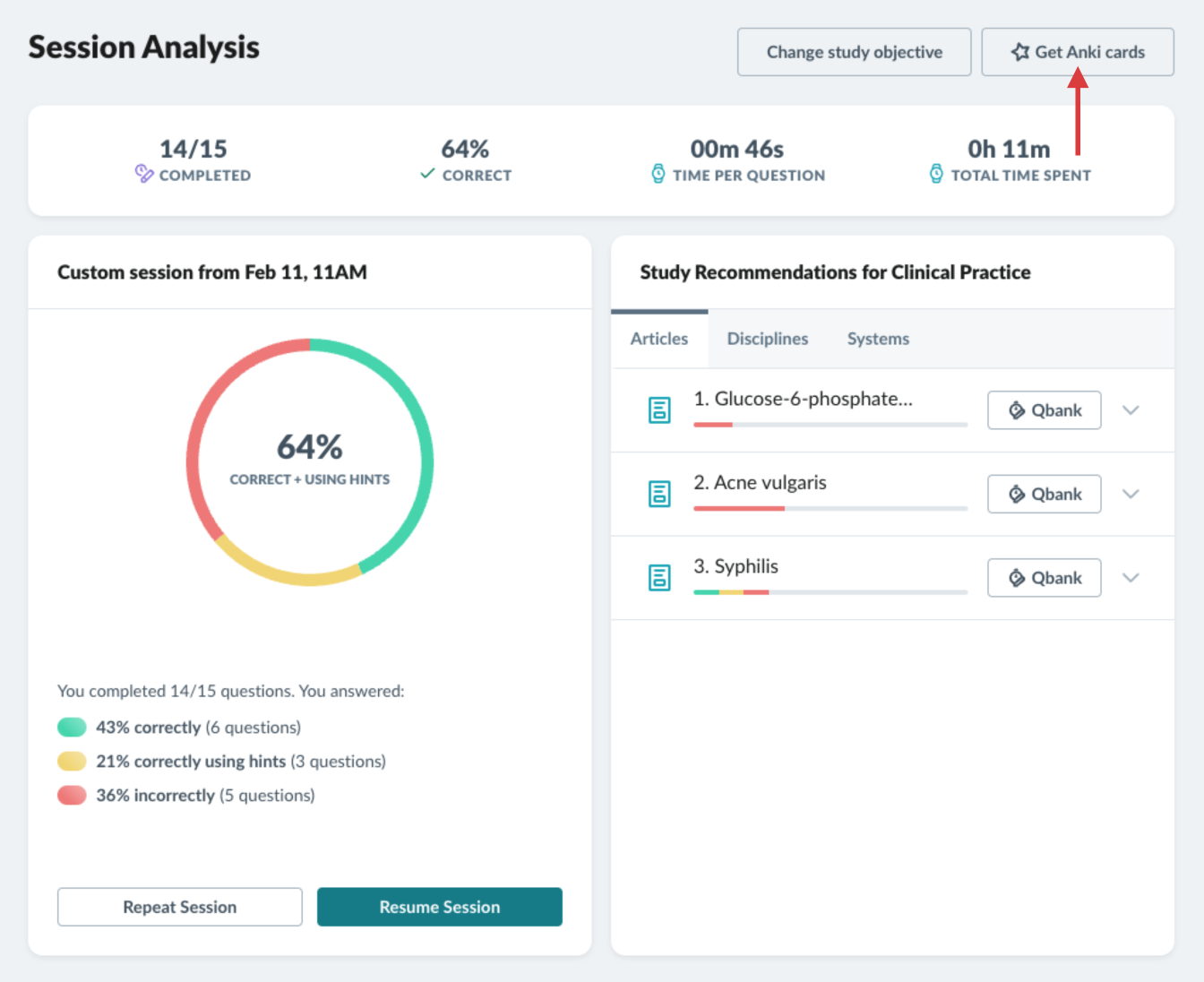This screenshot has height=982, width=1204.
Task: Click the article title 3. Syphilis
Action: pos(735,566)
